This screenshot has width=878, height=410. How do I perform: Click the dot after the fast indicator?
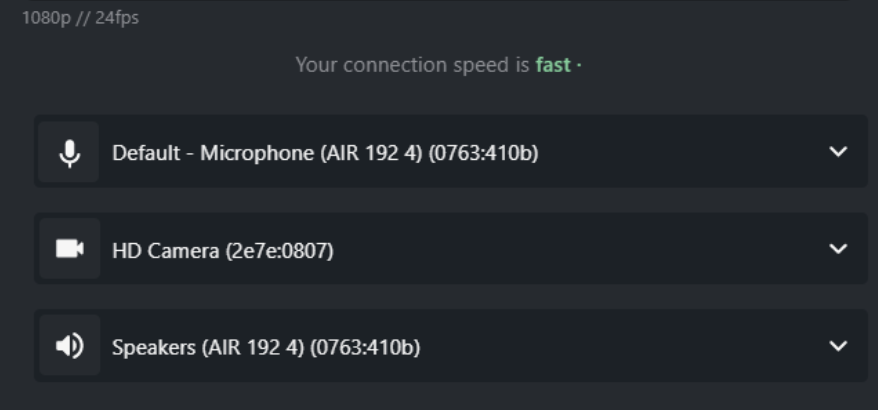(x=579, y=66)
